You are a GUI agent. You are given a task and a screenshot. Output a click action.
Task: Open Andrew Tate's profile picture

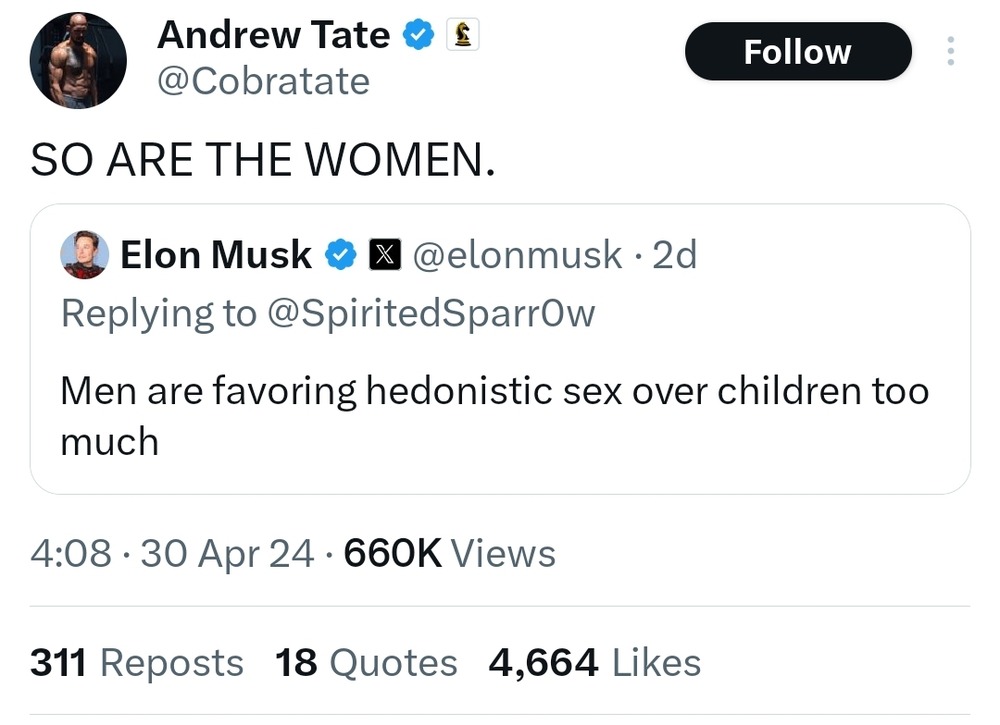coord(78,61)
